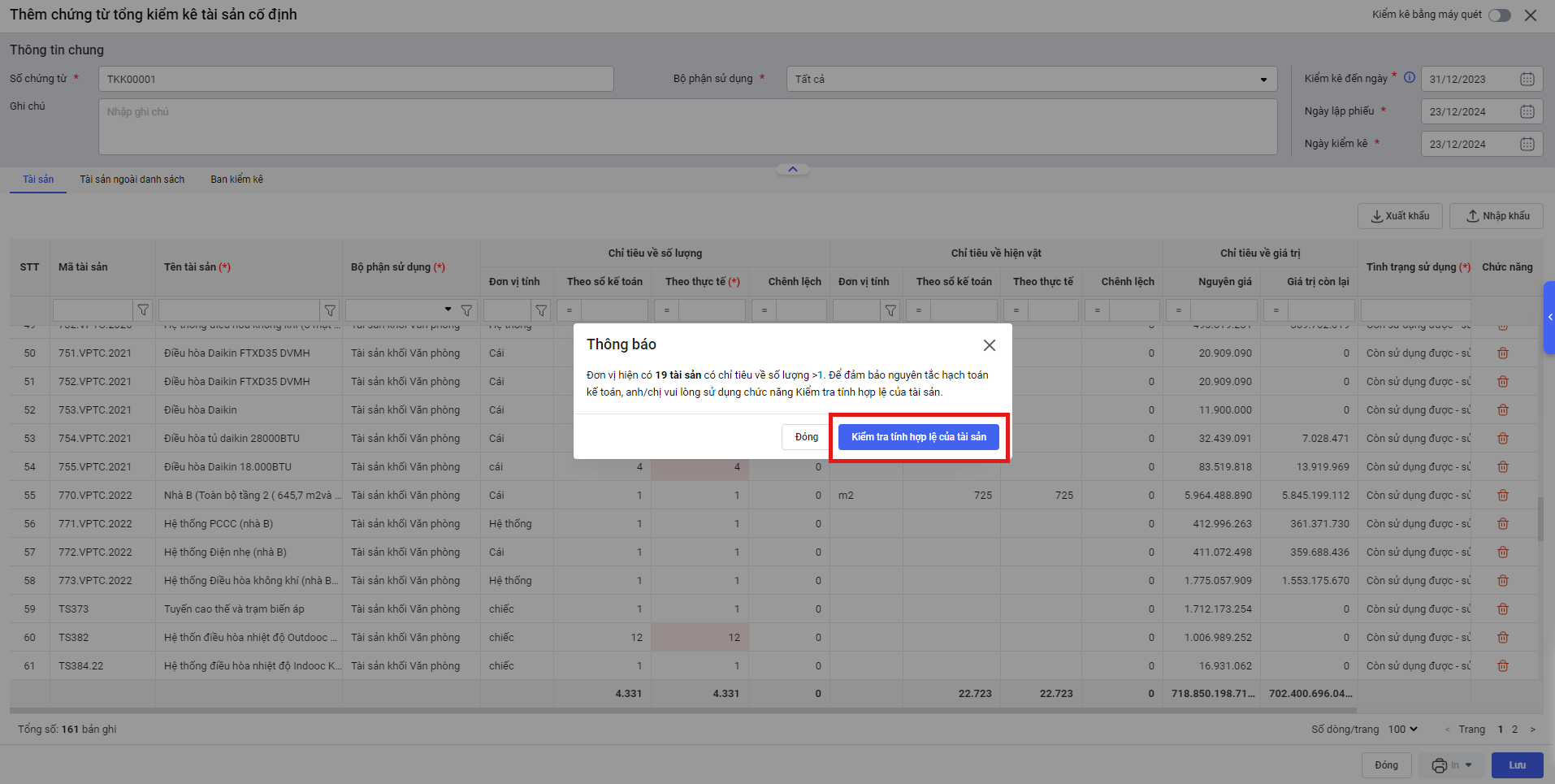Viewport: 1555px width, 784px height.
Task: Toggle Kiểm kê bằng máy quét switch
Action: 1499,15
